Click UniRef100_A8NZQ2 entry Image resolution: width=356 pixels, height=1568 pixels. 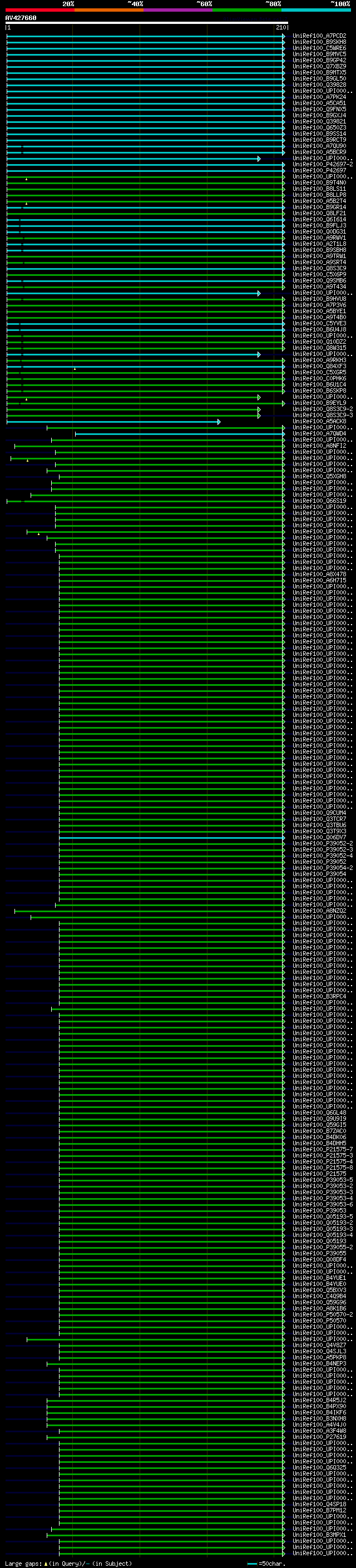pos(319,911)
